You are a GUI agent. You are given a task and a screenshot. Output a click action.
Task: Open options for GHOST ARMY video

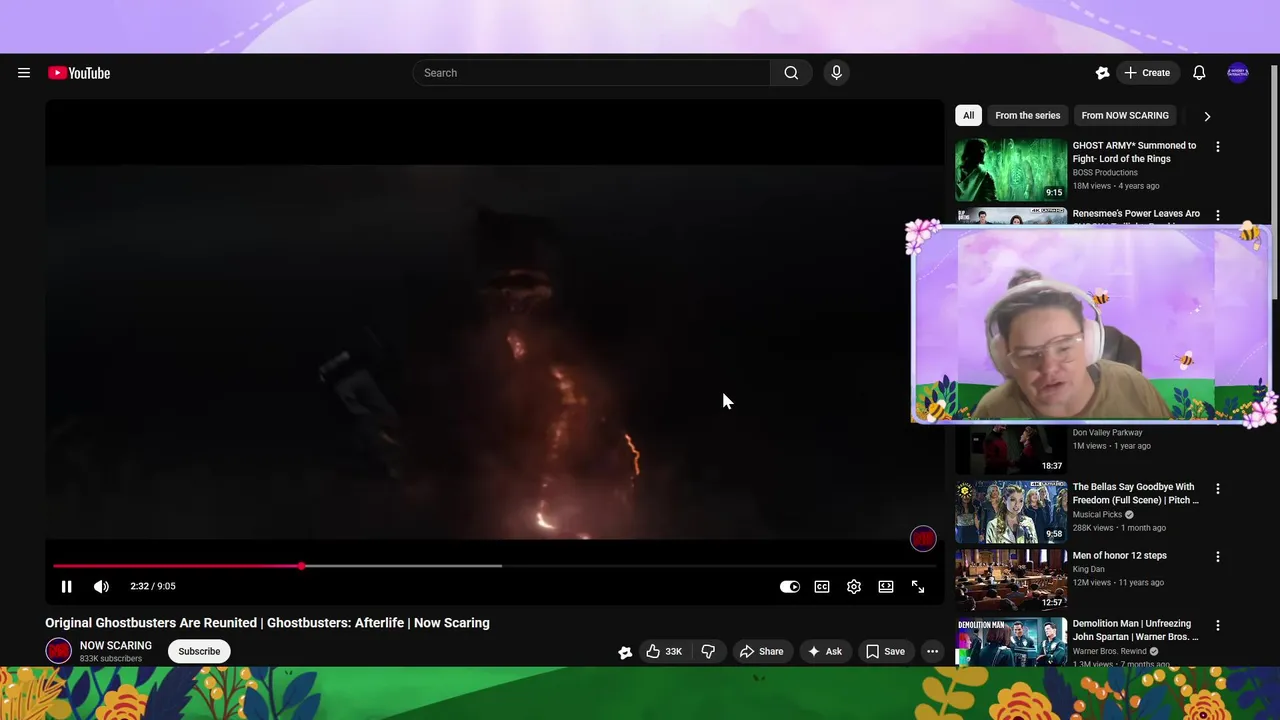[1217, 147]
